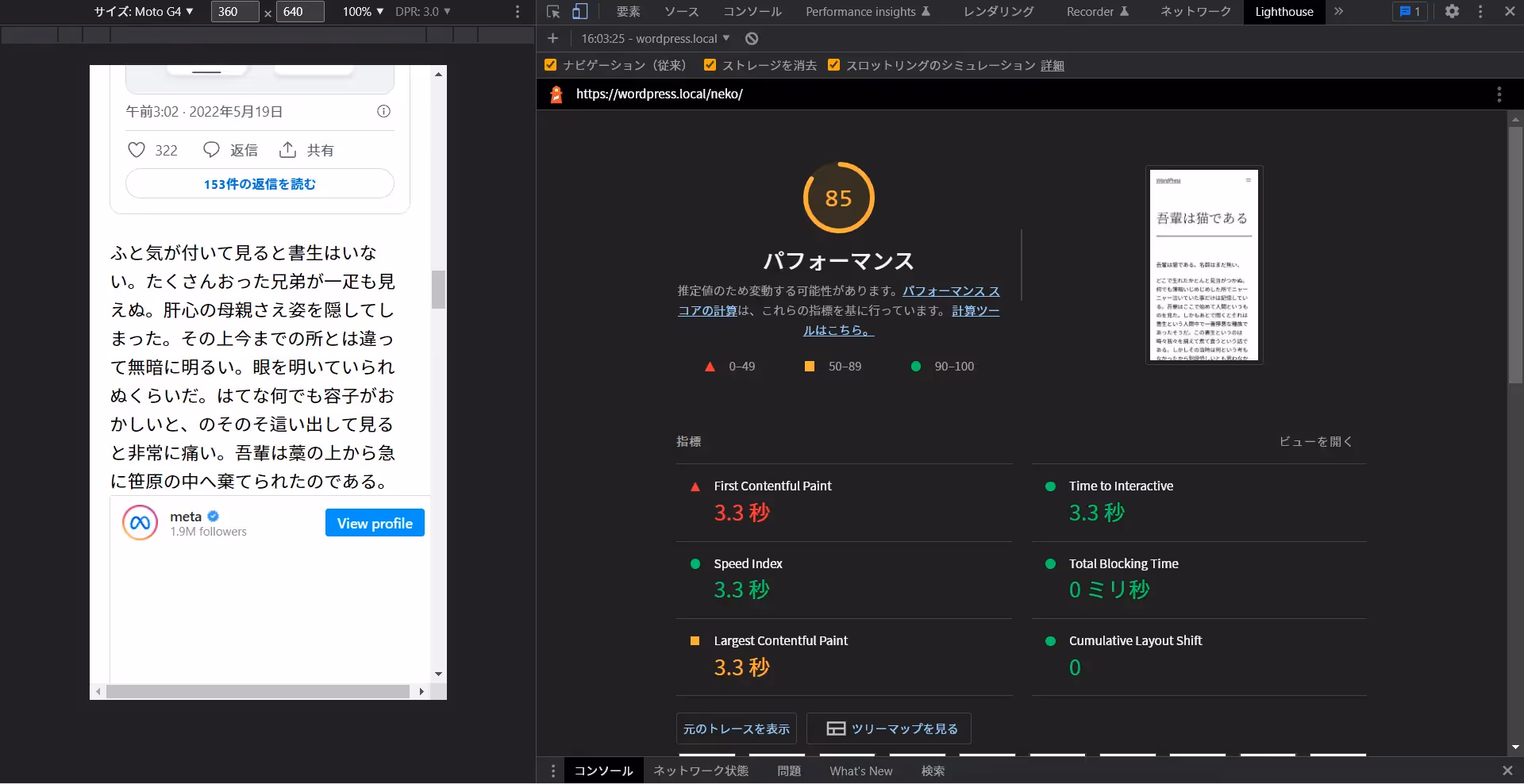The image size is (1524, 784).
Task: Open DevTools settings gear
Action: coord(1452,12)
